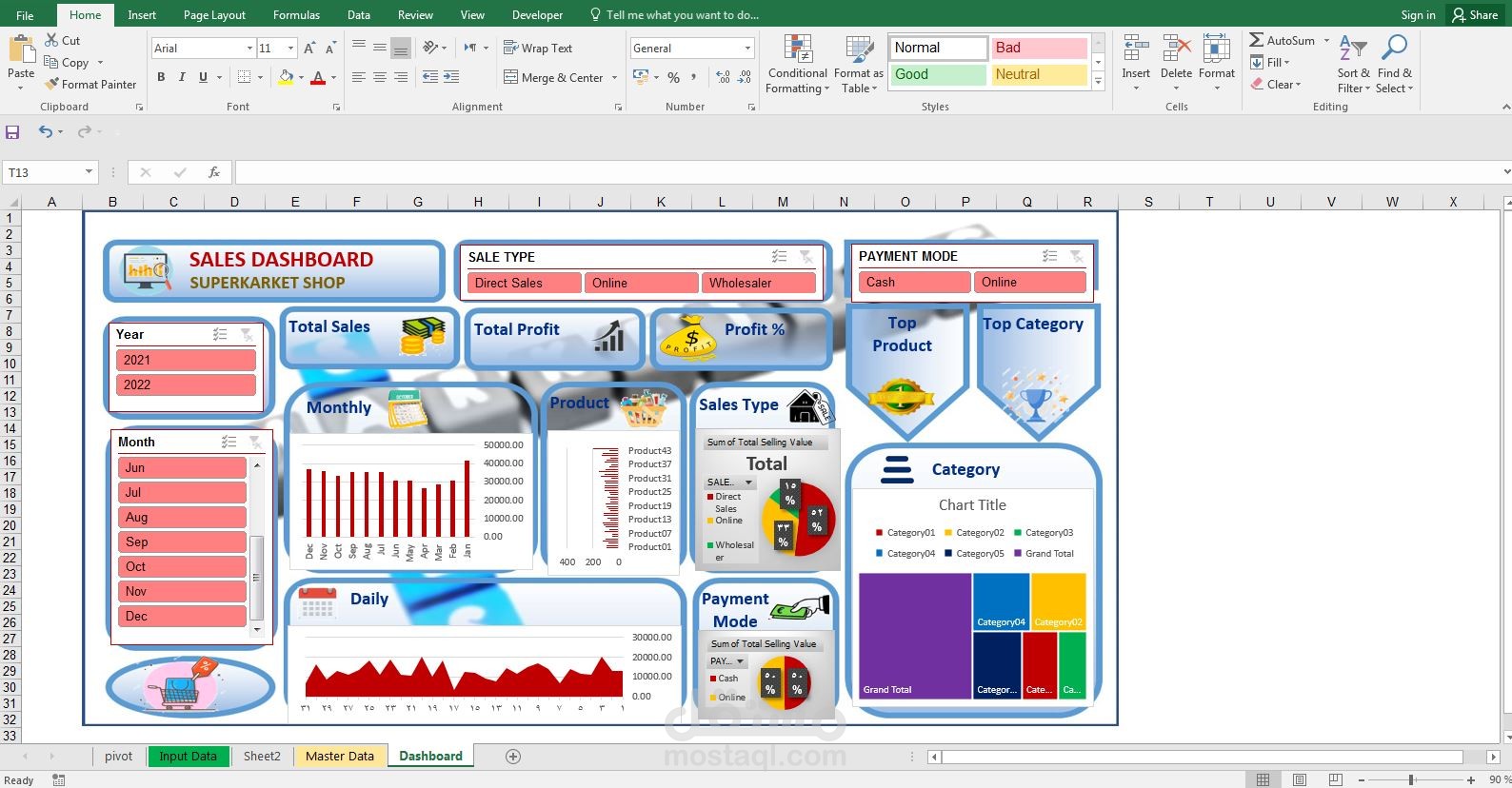Open the Format cells menu
This screenshot has width=1512, height=788.
(1217, 63)
